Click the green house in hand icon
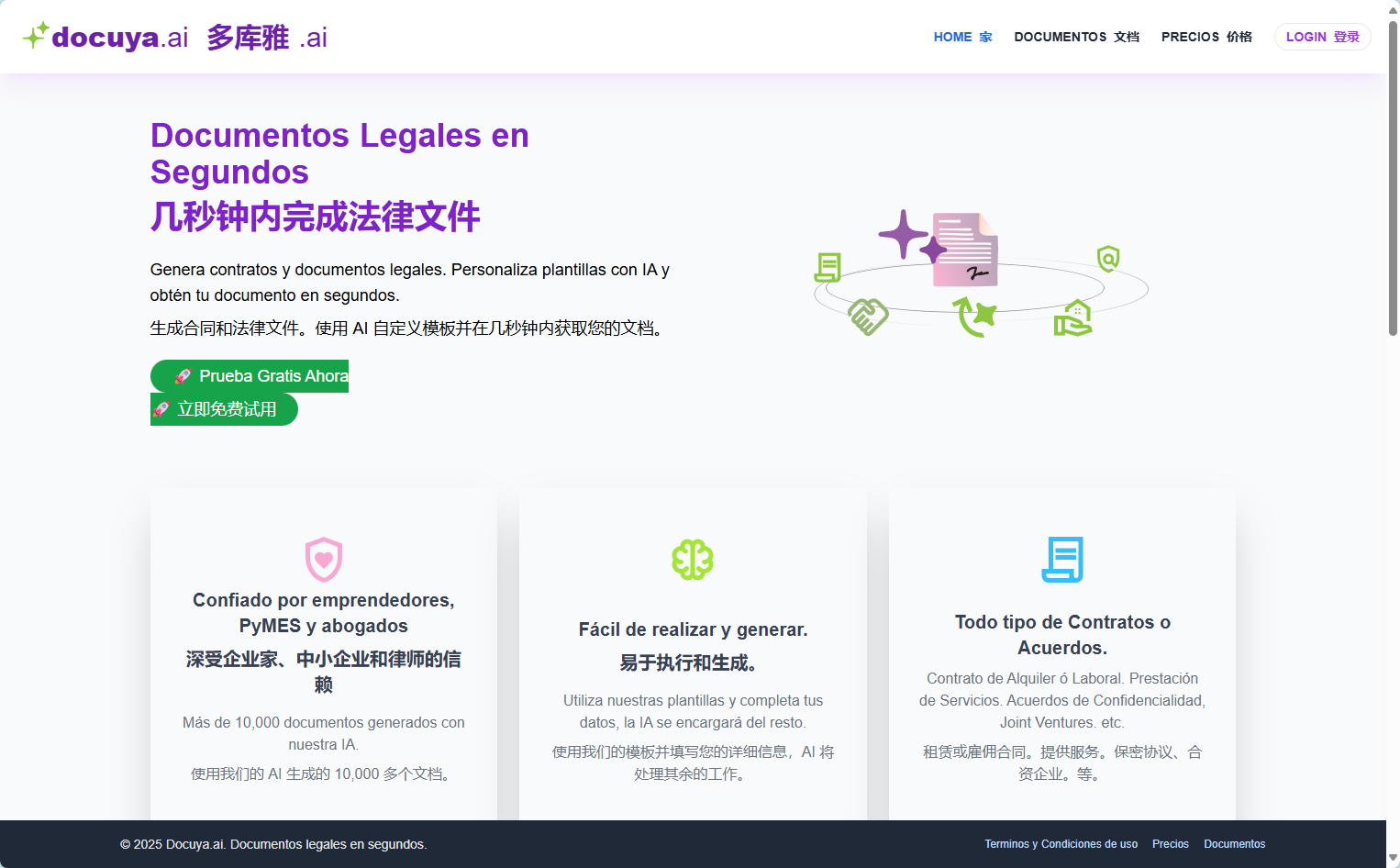The image size is (1400, 868). [1072, 317]
